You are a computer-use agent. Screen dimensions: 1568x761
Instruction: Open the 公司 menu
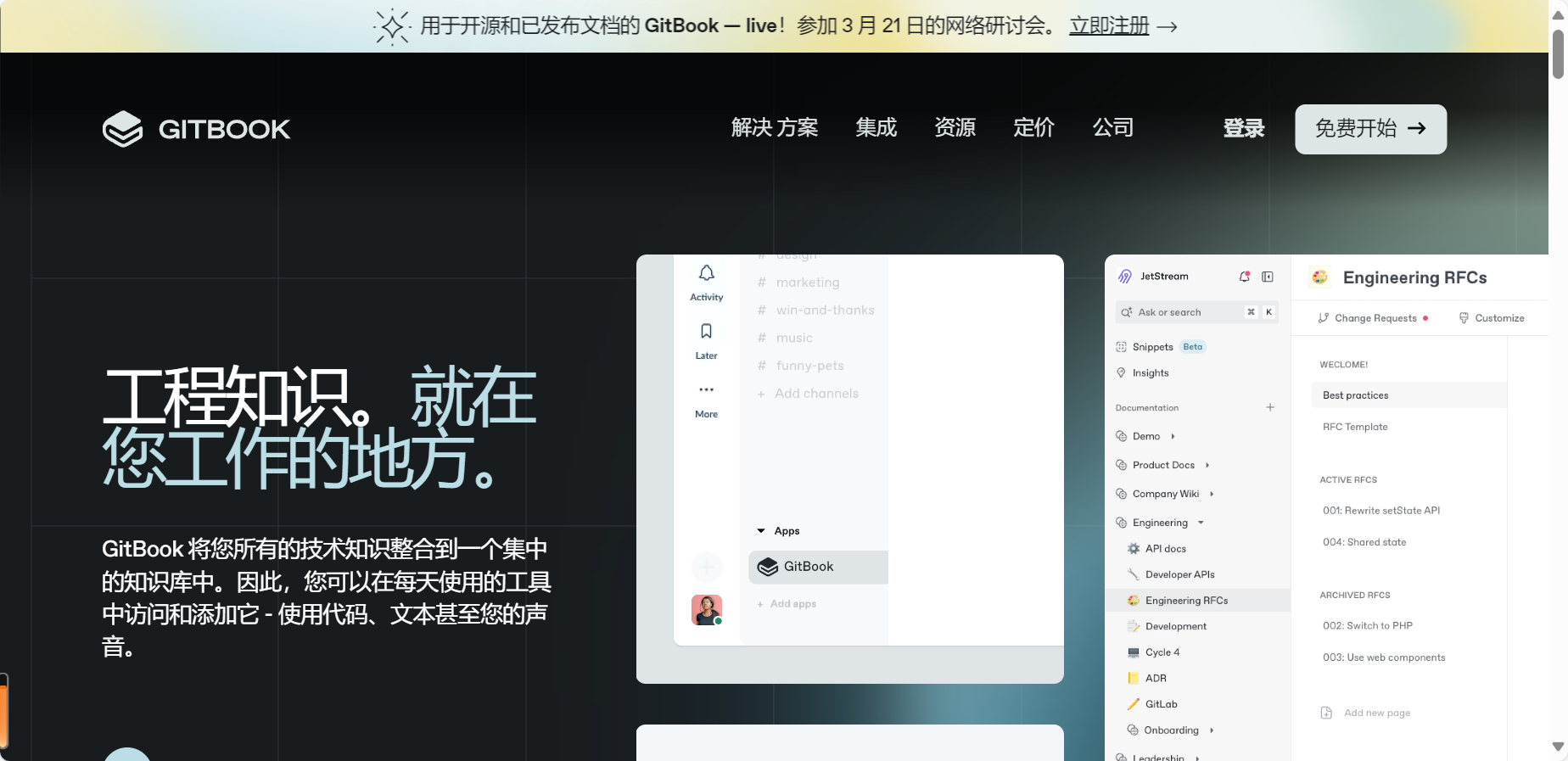1113,128
